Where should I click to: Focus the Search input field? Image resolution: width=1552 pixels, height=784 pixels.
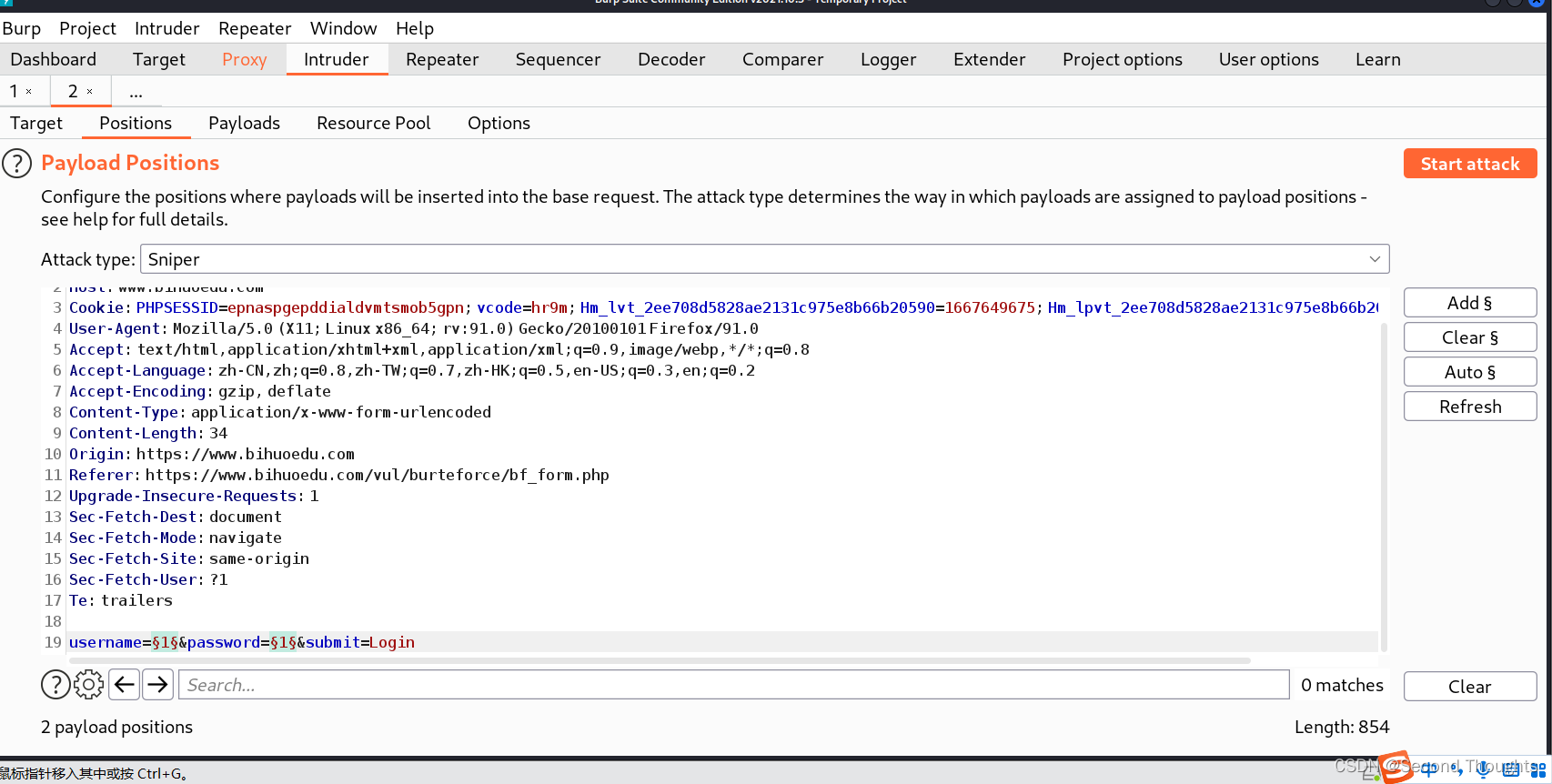[x=734, y=685]
